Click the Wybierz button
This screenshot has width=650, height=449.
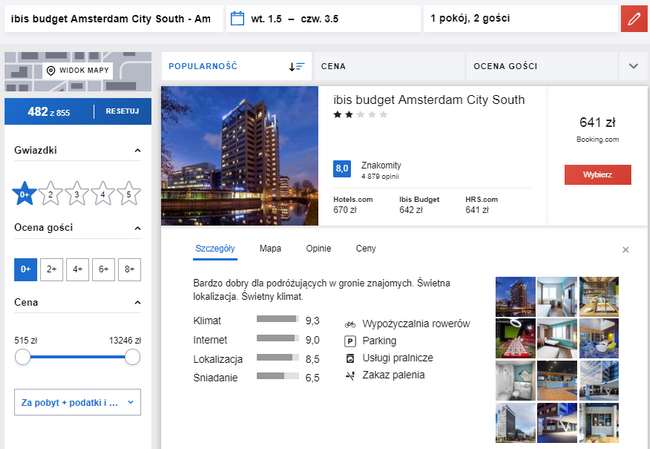point(598,175)
